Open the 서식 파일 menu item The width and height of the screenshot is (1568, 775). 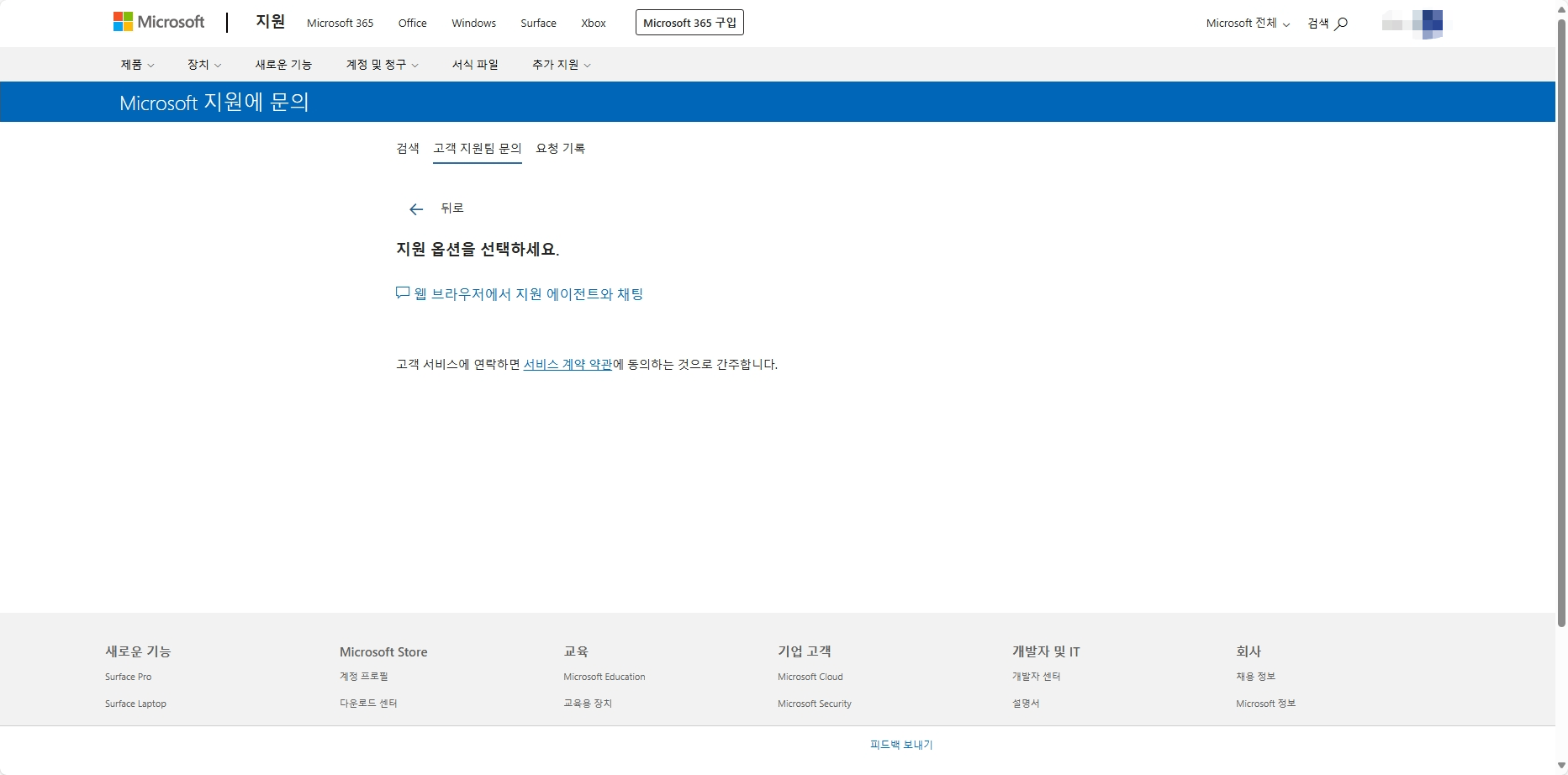click(475, 65)
